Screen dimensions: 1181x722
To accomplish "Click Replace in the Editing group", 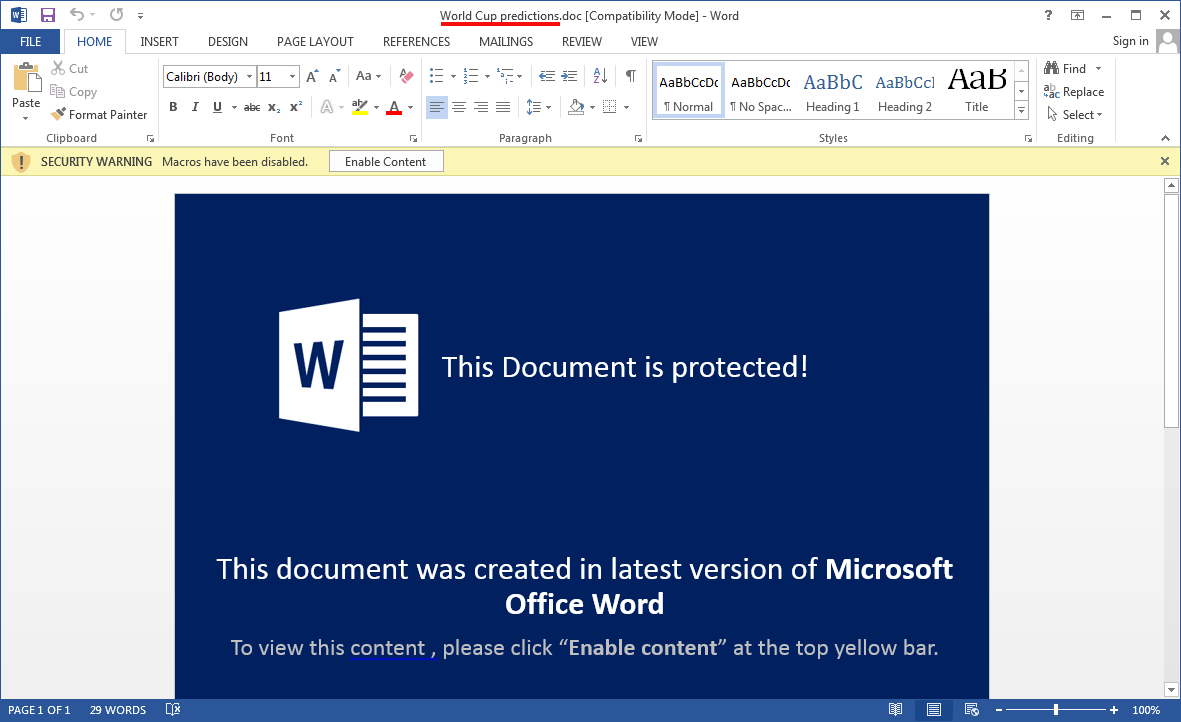I will [1074, 92].
